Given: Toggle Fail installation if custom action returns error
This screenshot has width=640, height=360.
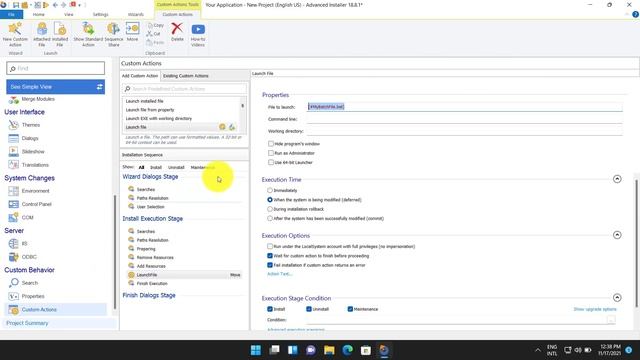Looking at the screenshot, I should tap(270, 265).
